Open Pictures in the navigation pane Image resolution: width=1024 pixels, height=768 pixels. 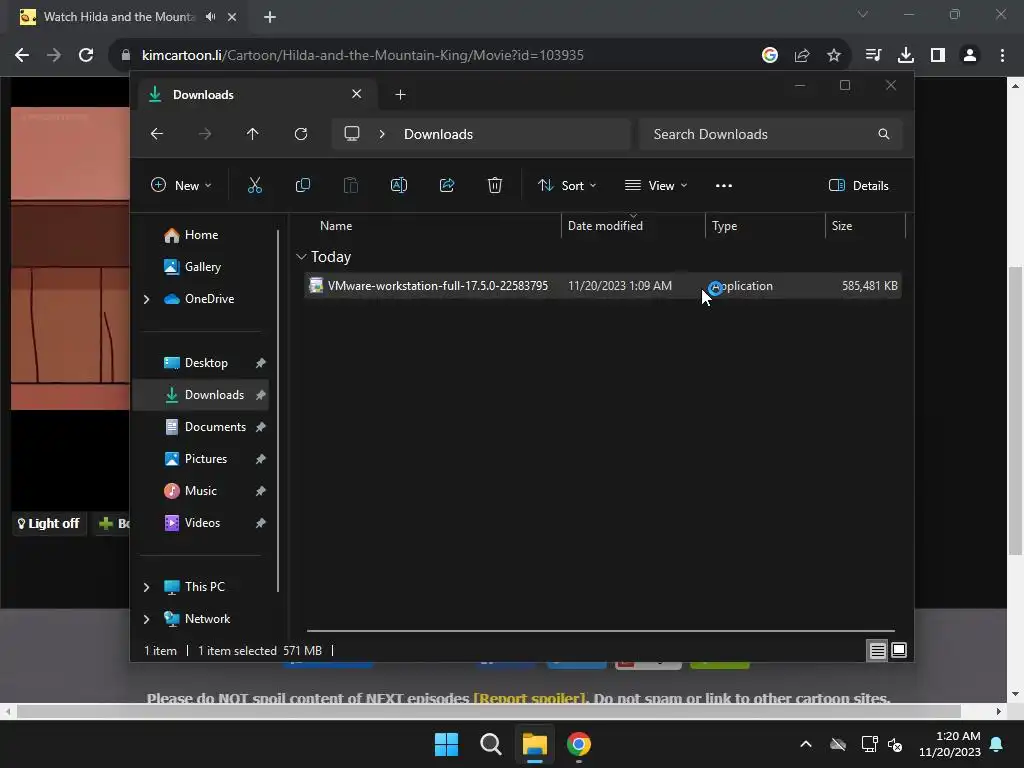point(206,458)
